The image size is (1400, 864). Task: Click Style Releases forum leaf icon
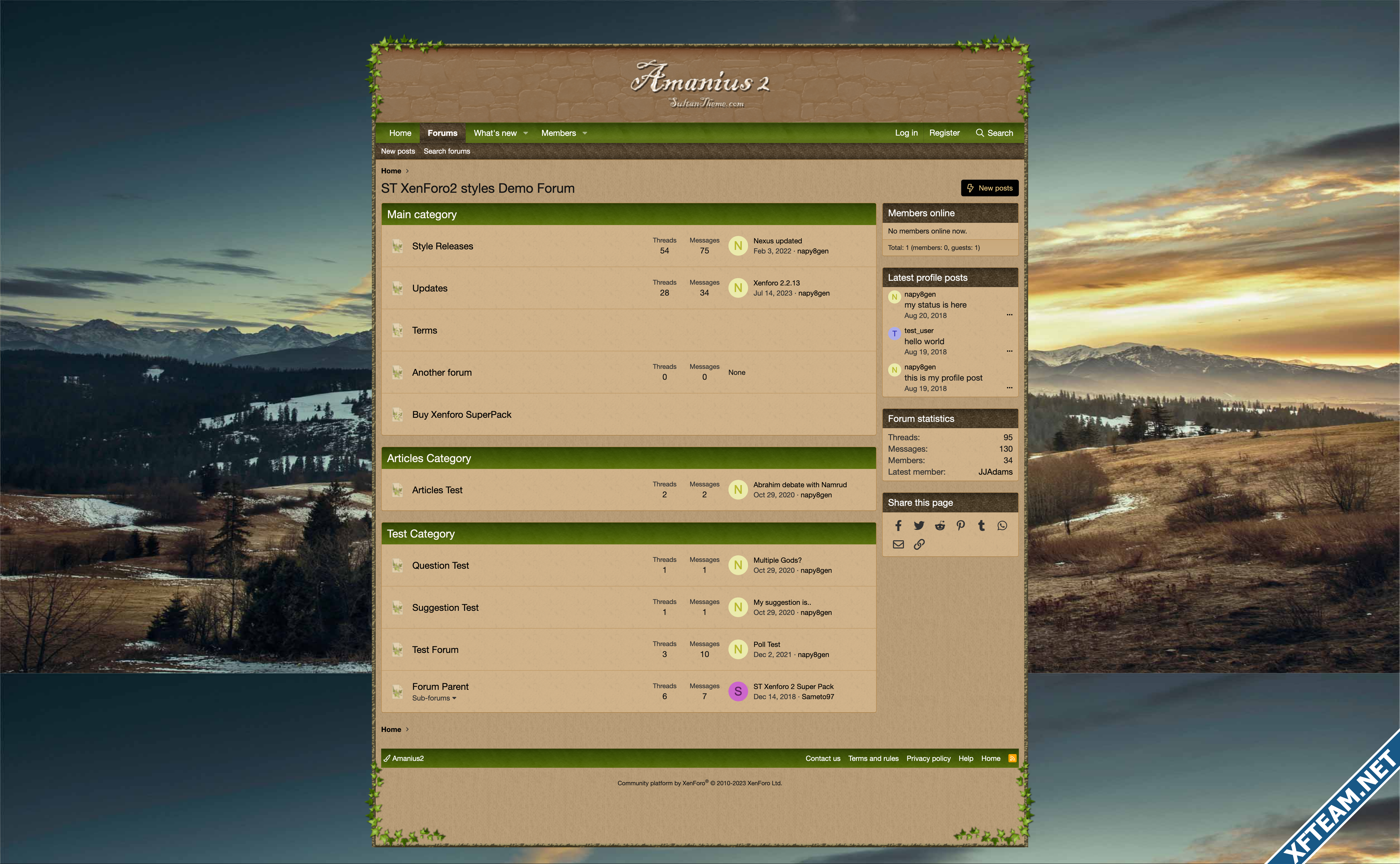point(398,246)
